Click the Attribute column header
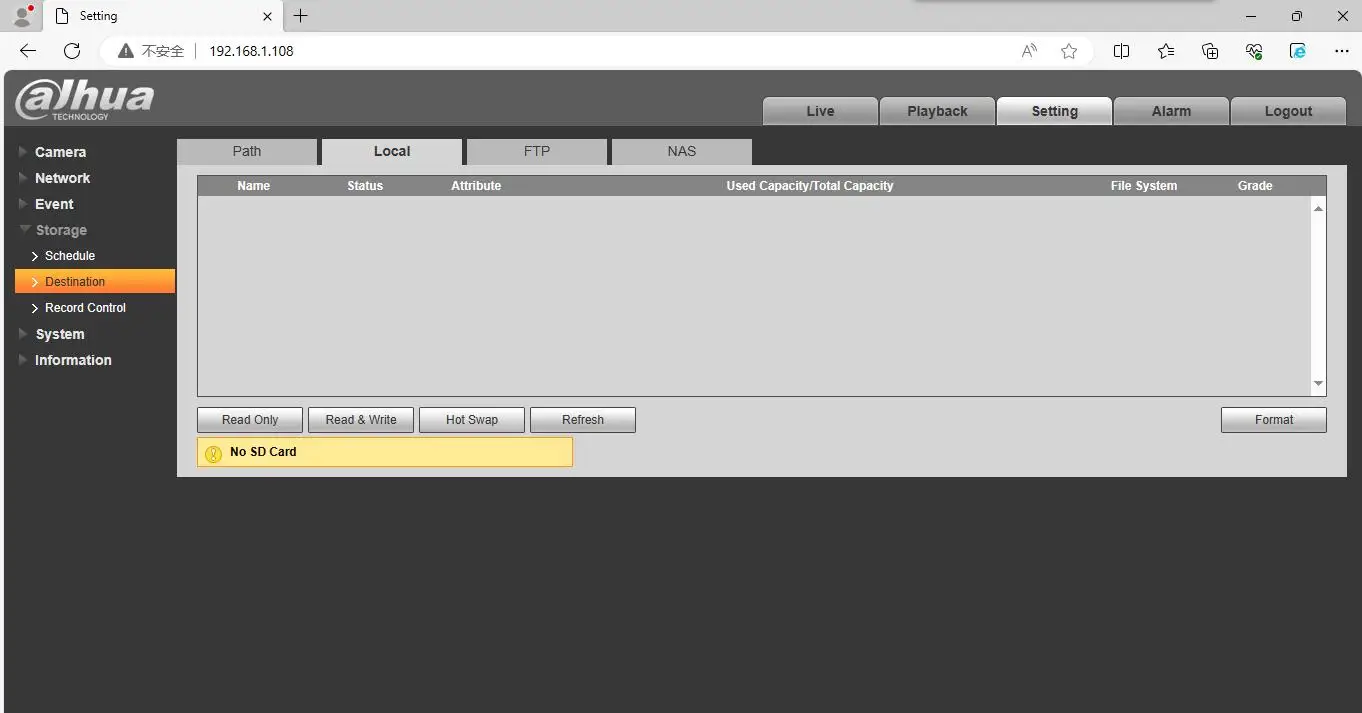1362x713 pixels. click(476, 186)
